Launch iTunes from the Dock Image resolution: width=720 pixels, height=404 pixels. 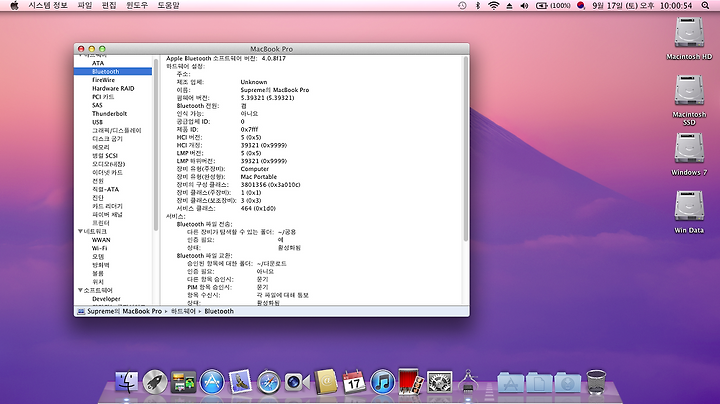(x=382, y=382)
